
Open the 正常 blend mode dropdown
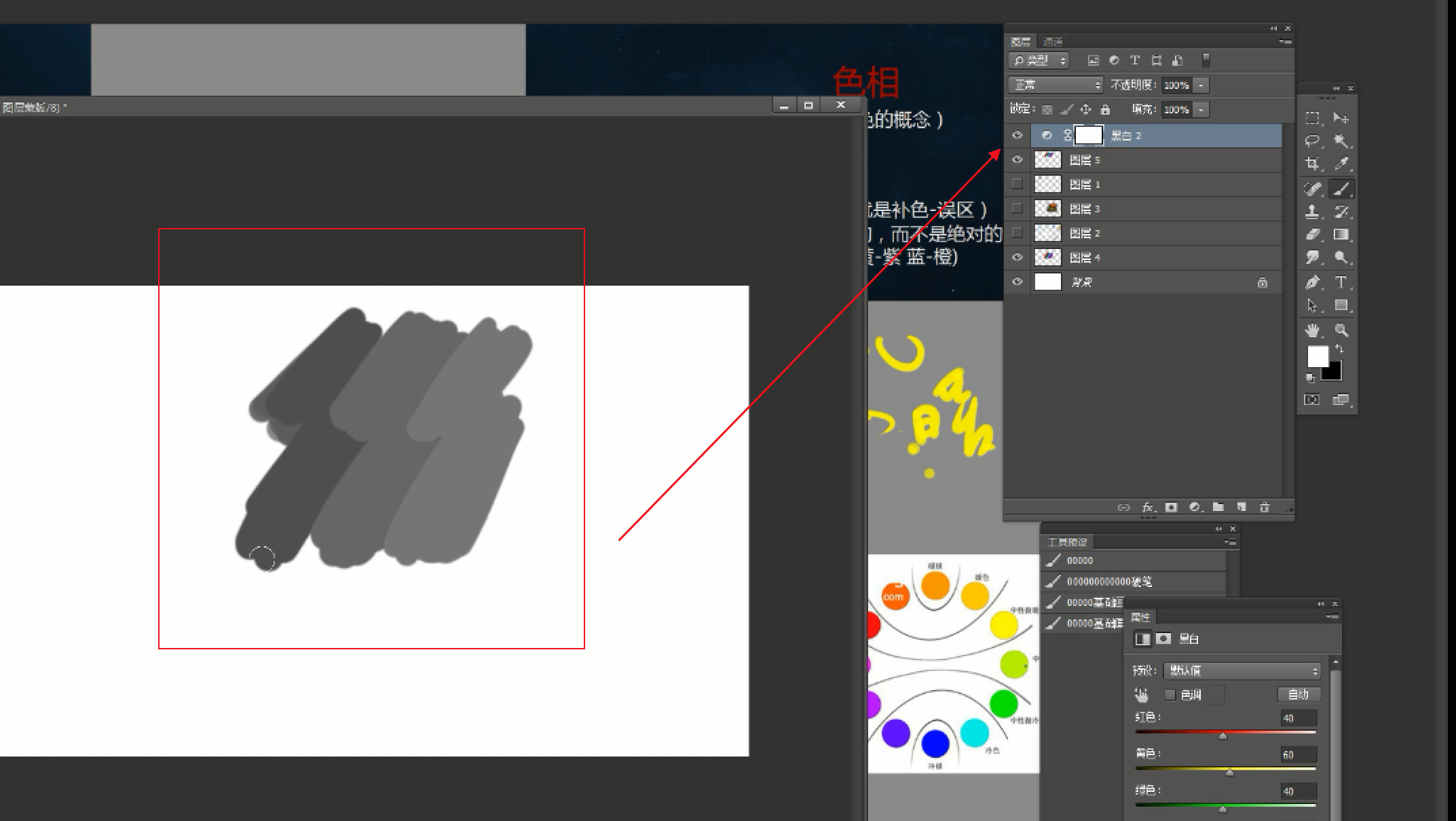coord(1056,85)
